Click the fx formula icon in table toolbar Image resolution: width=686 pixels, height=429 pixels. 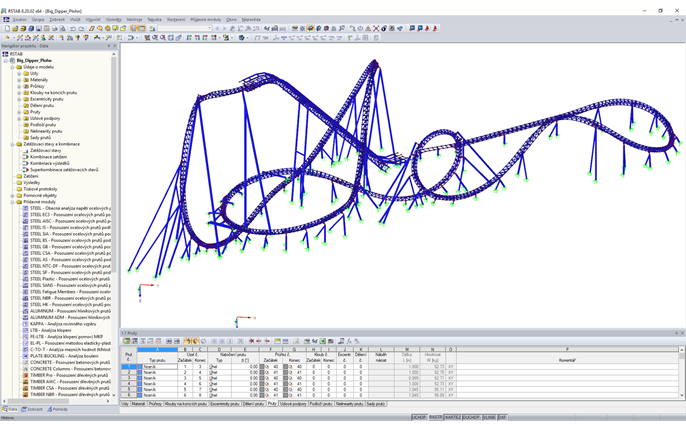tap(349, 341)
